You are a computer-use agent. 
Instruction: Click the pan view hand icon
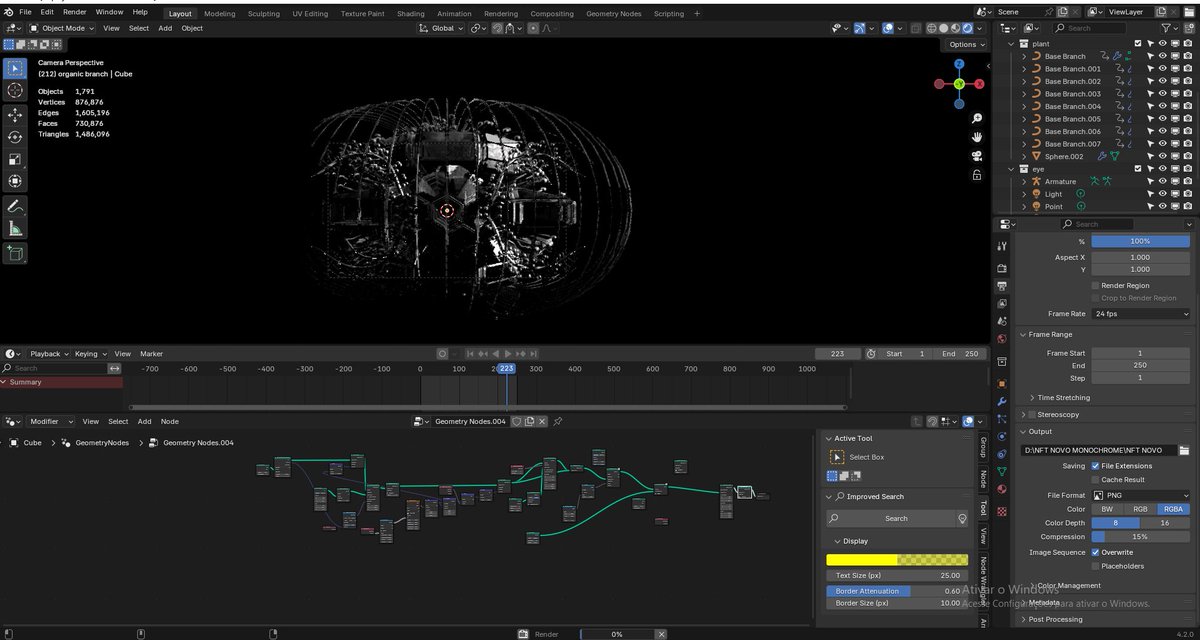coord(976,135)
